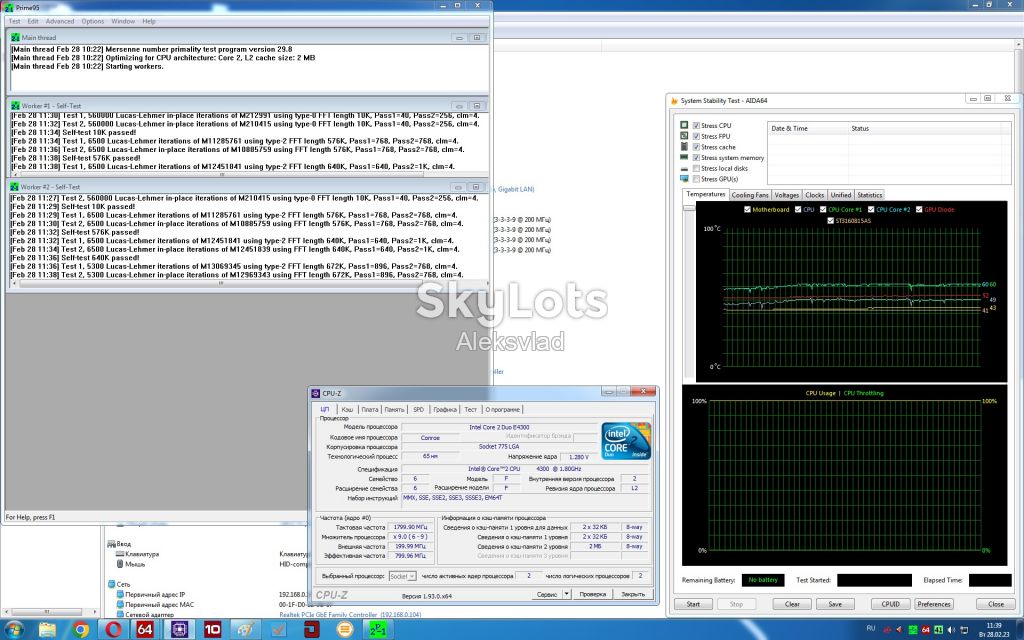The height and width of the screenshot is (640, 1024).
Task: Select the Клавиатура tree item
Action: (142, 554)
